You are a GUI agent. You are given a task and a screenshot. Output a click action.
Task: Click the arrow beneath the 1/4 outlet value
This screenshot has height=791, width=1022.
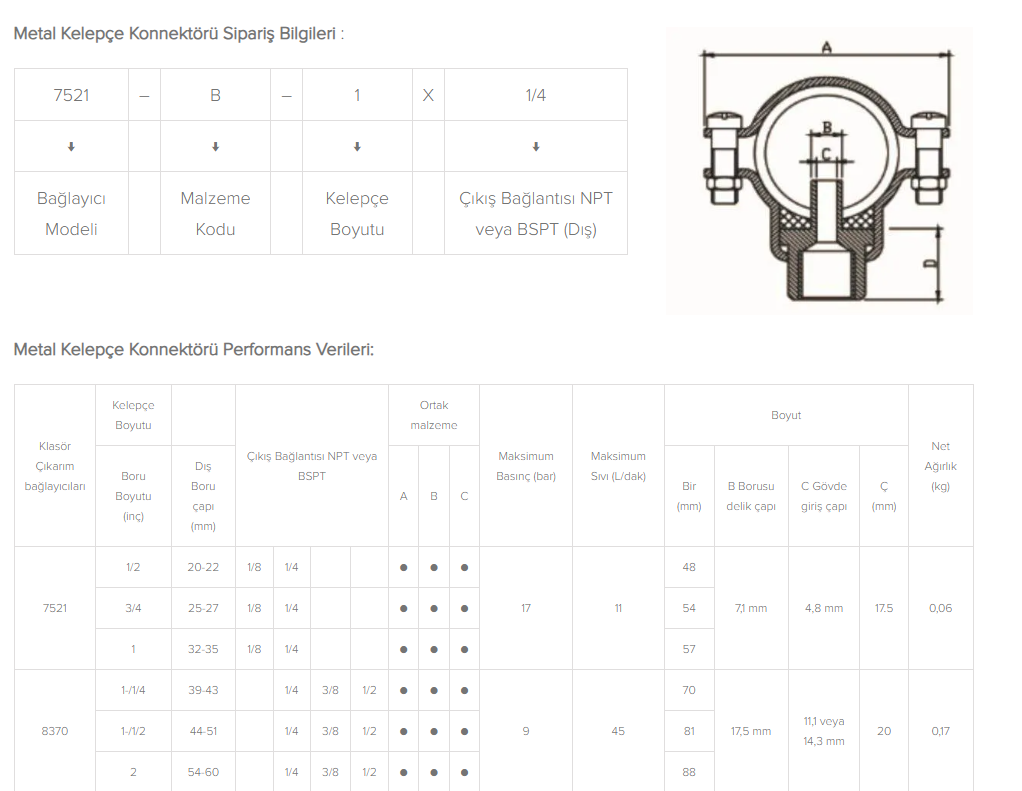[536, 147]
